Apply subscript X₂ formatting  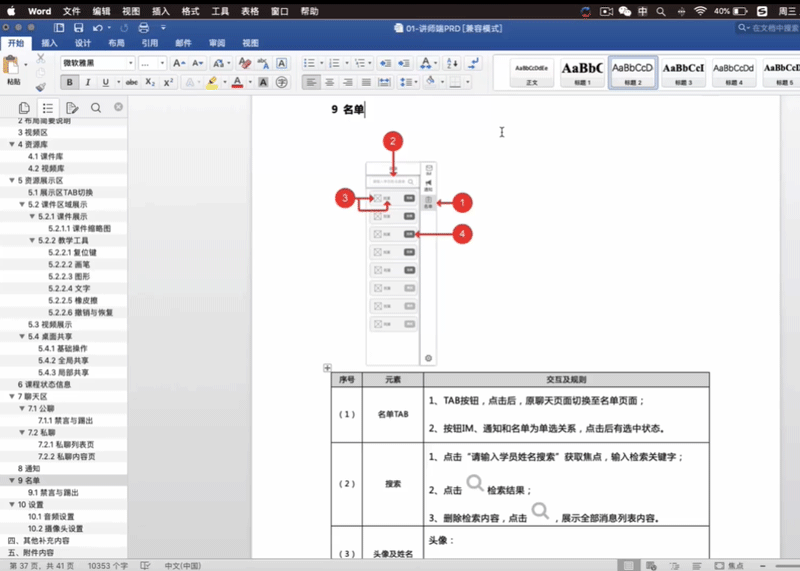tap(150, 82)
